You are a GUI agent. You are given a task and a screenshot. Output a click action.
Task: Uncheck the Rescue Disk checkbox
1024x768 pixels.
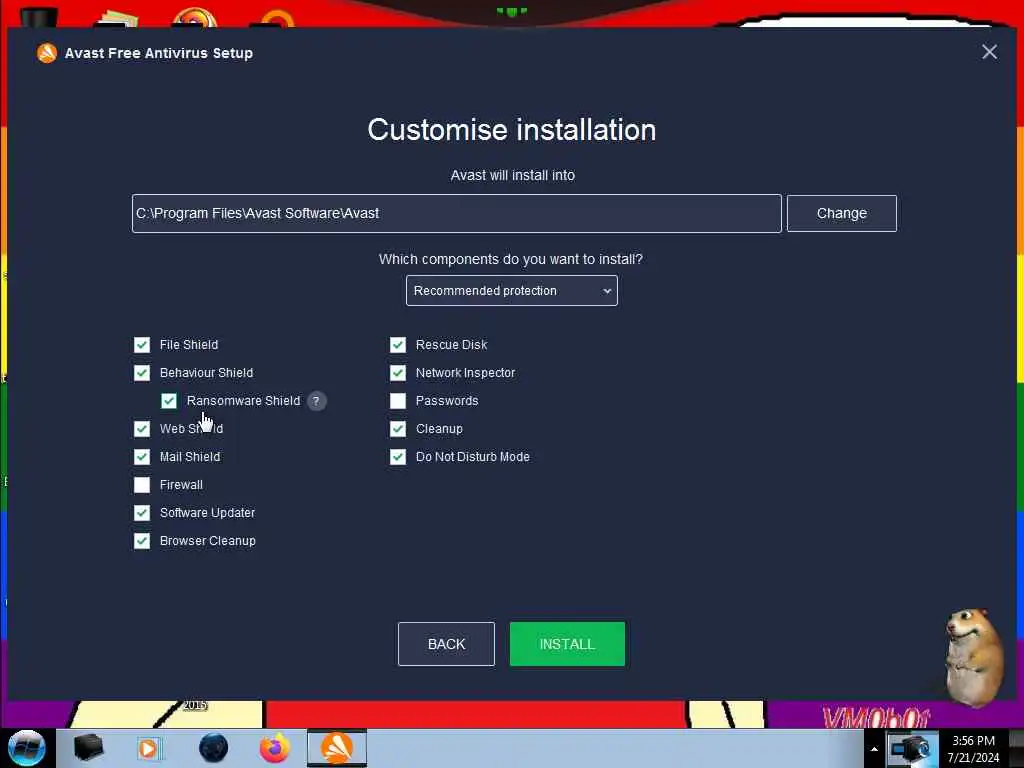pyautogui.click(x=398, y=345)
